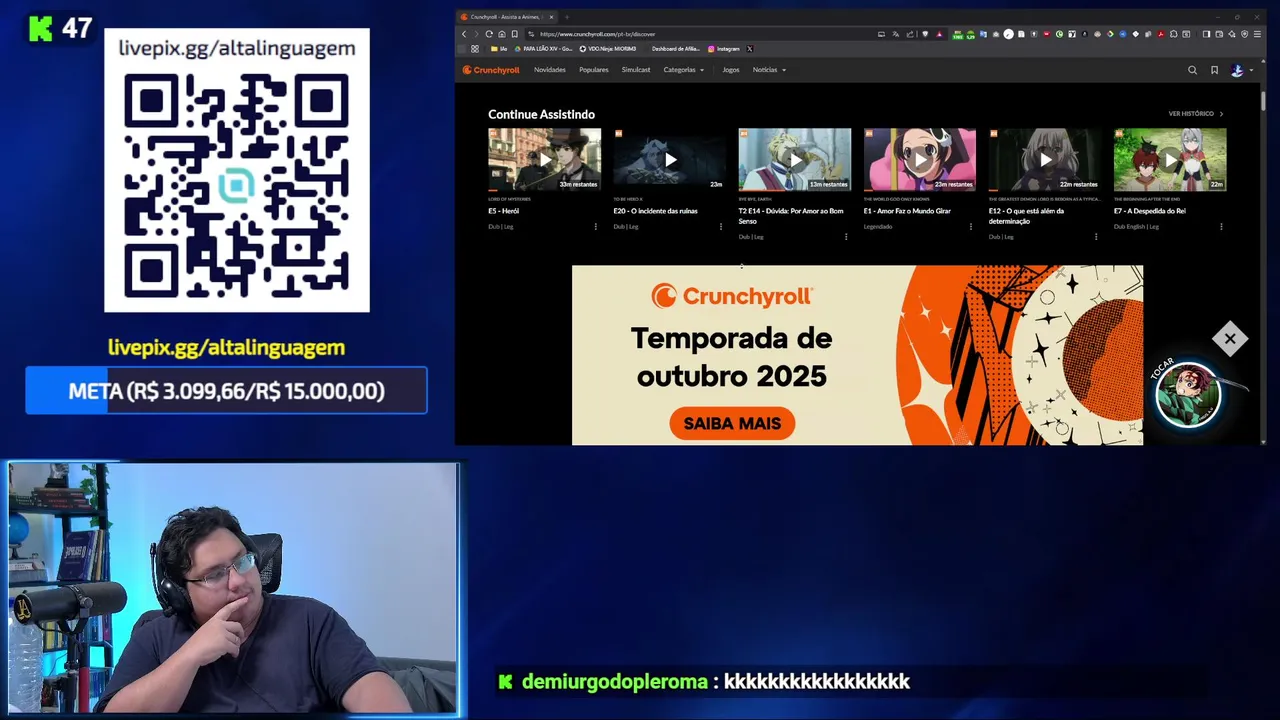
Task: Click title E7 - A Despedida do Rei
Action: tap(1150, 211)
